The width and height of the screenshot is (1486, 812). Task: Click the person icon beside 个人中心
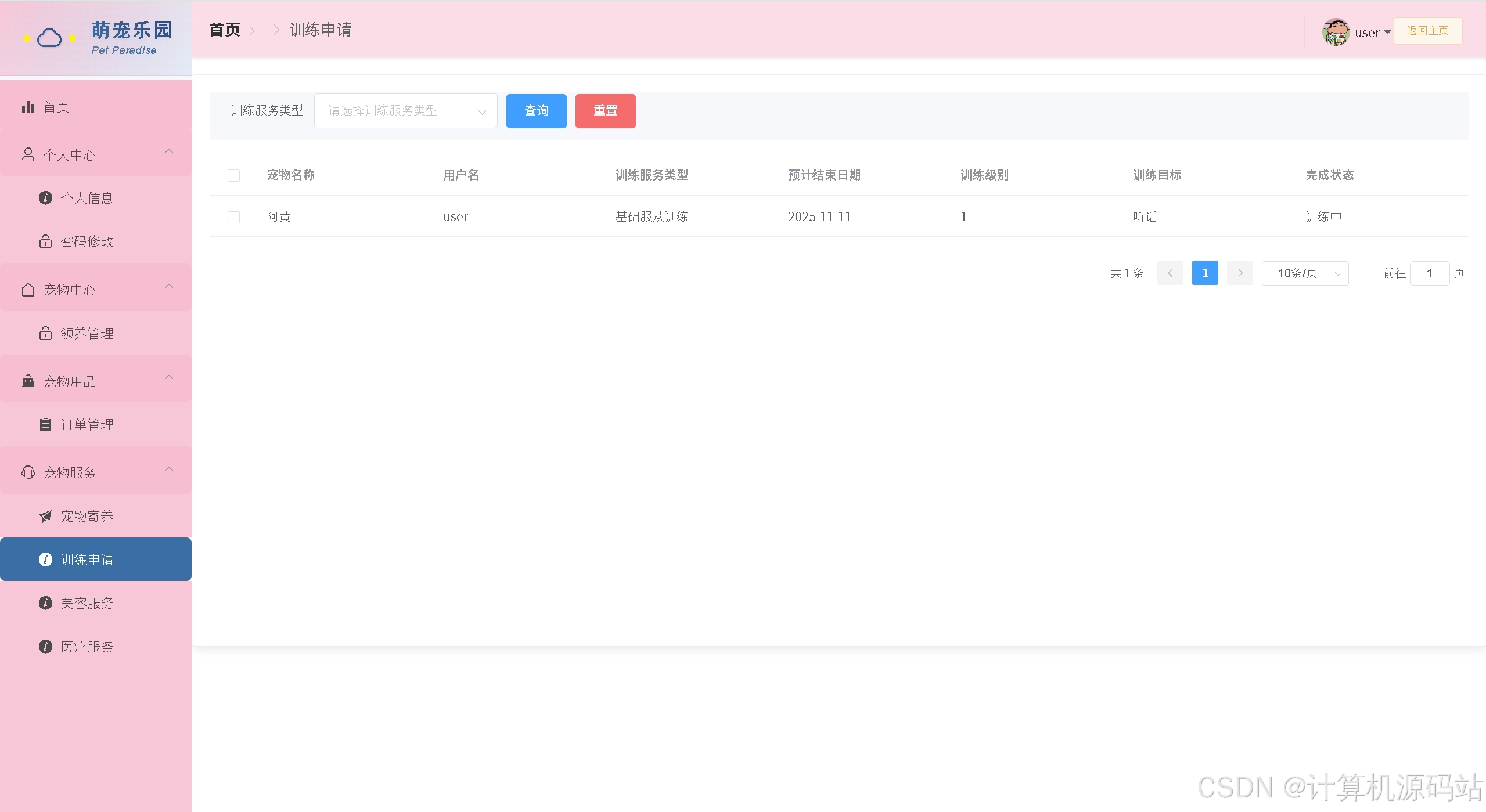tap(28, 154)
